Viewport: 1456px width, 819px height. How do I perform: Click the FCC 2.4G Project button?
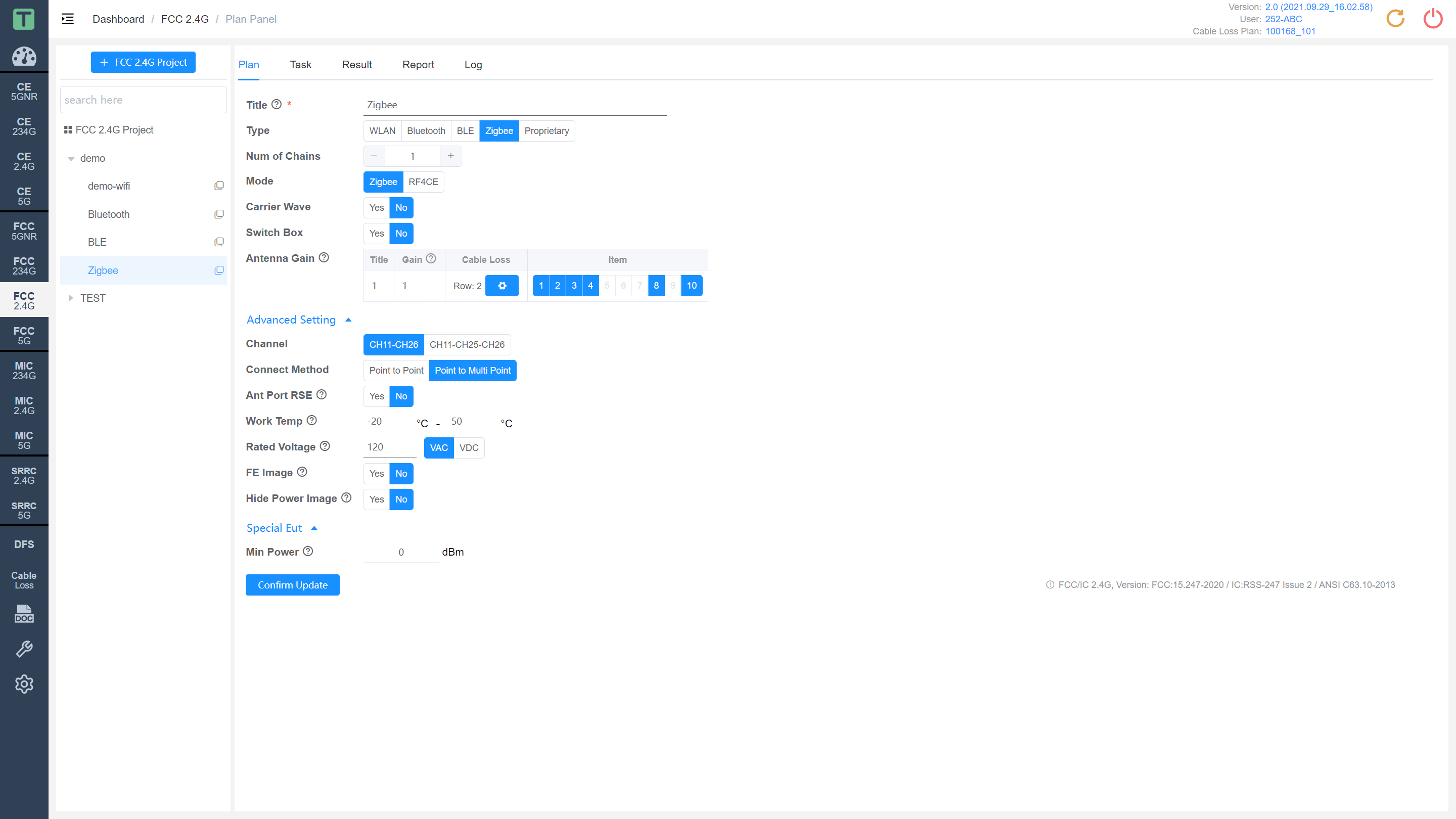[x=143, y=61]
